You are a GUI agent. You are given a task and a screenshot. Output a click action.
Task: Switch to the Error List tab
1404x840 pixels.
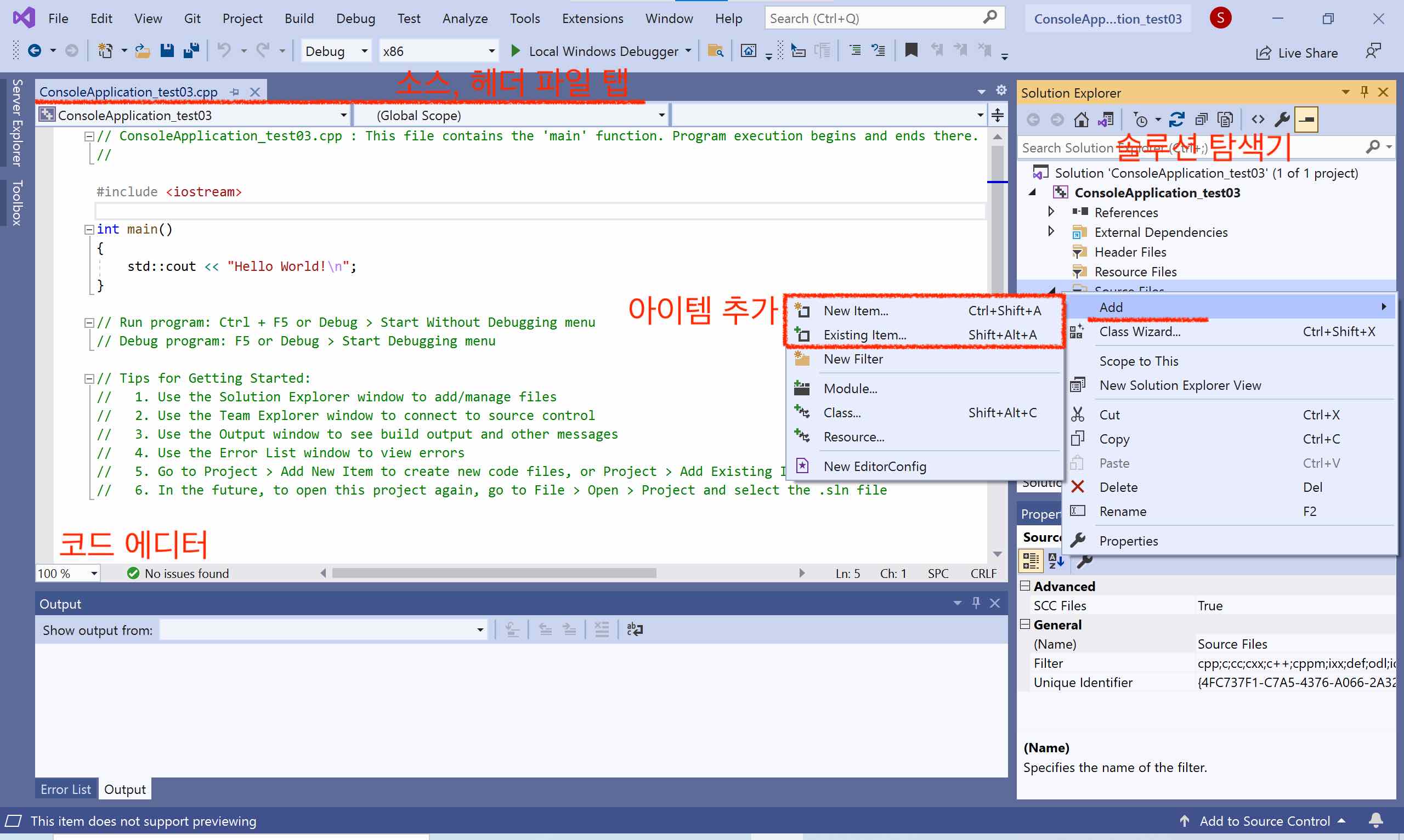65,788
